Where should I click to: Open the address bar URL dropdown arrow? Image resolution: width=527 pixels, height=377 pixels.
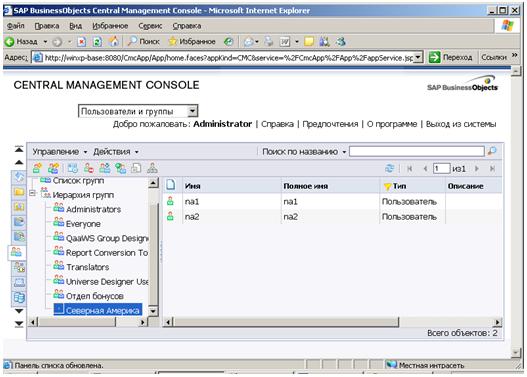coord(418,57)
